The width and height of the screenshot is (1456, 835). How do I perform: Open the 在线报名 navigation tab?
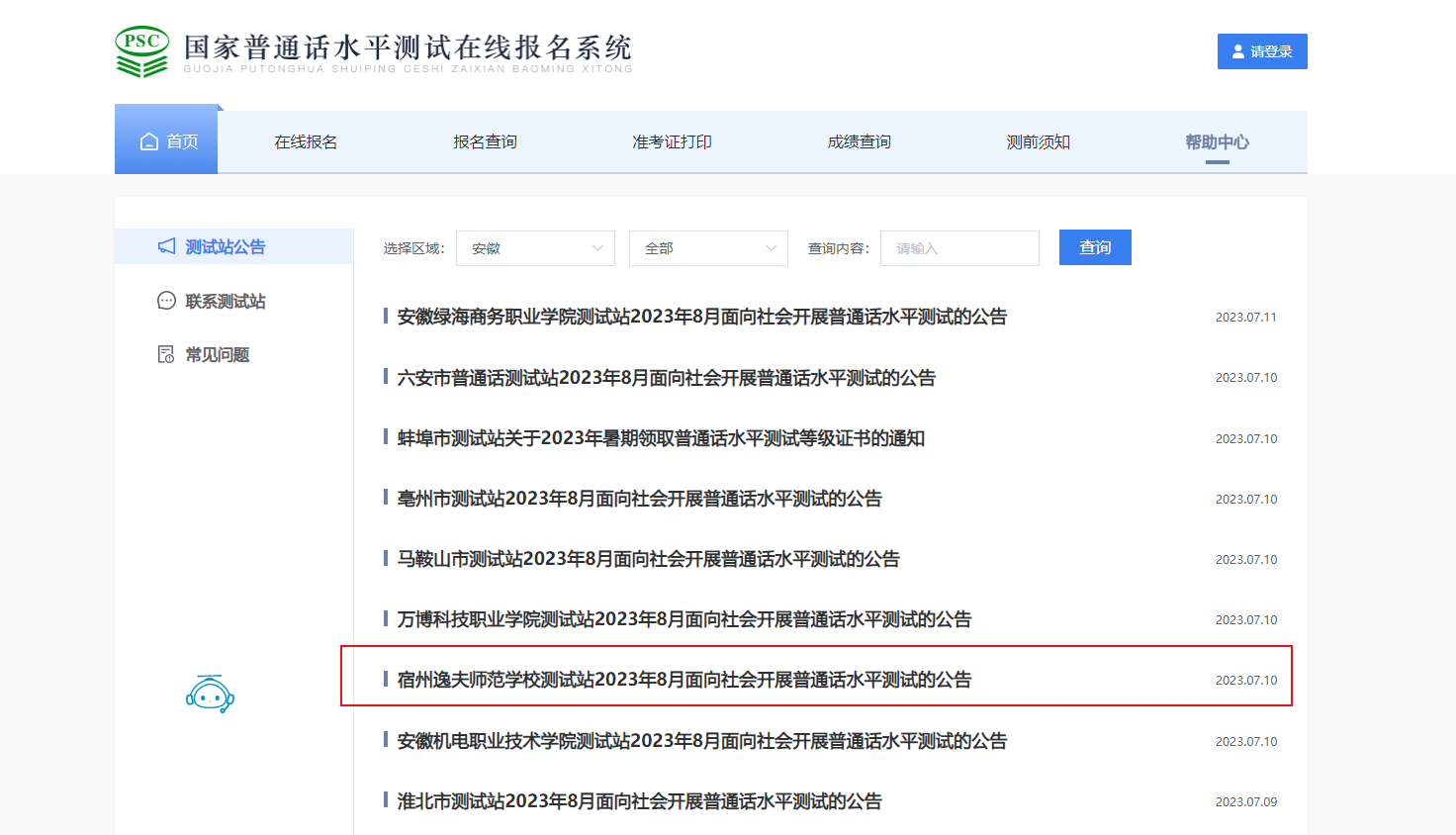point(306,141)
